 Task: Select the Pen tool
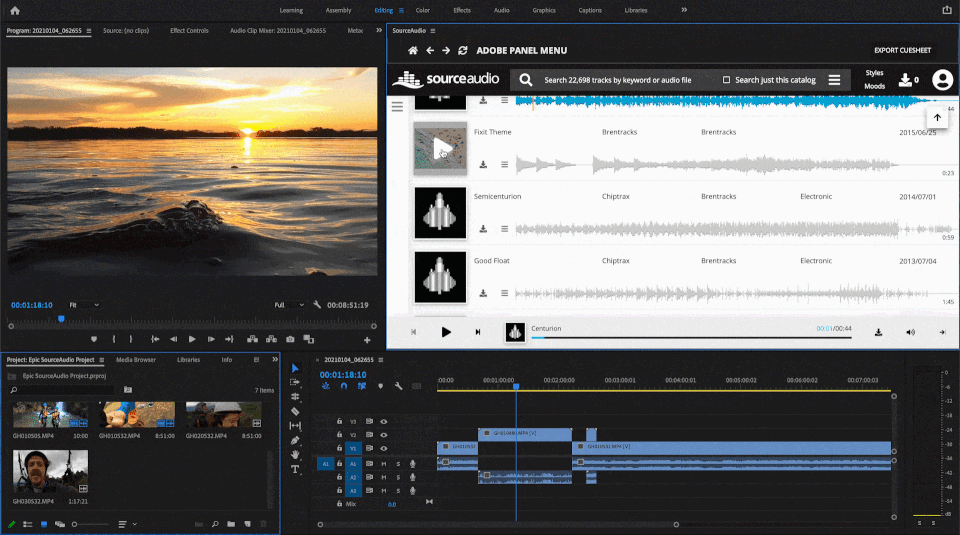(x=295, y=440)
